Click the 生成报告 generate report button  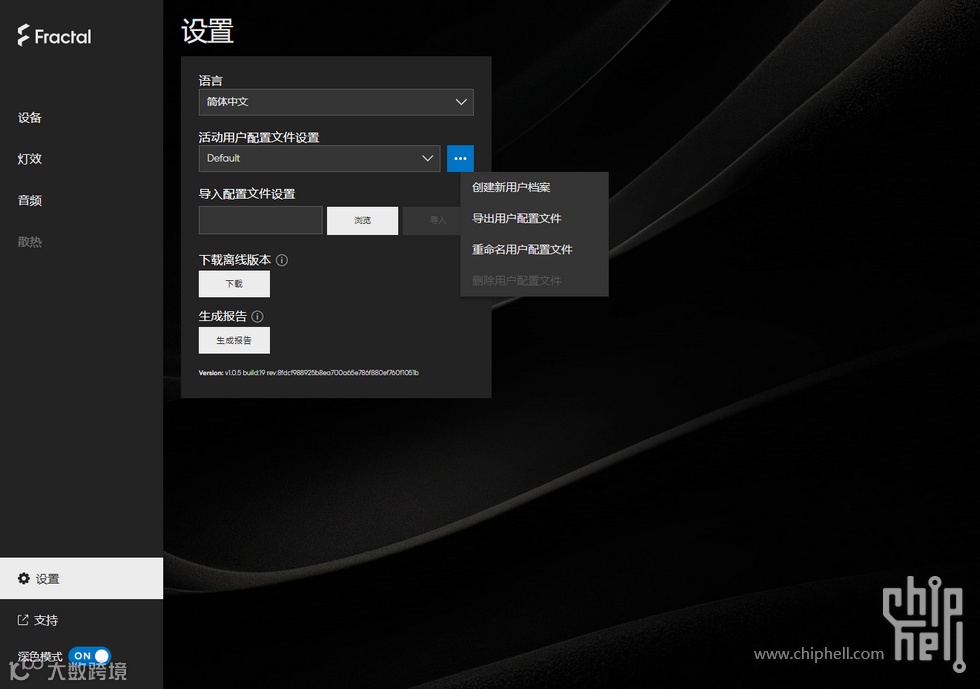234,340
